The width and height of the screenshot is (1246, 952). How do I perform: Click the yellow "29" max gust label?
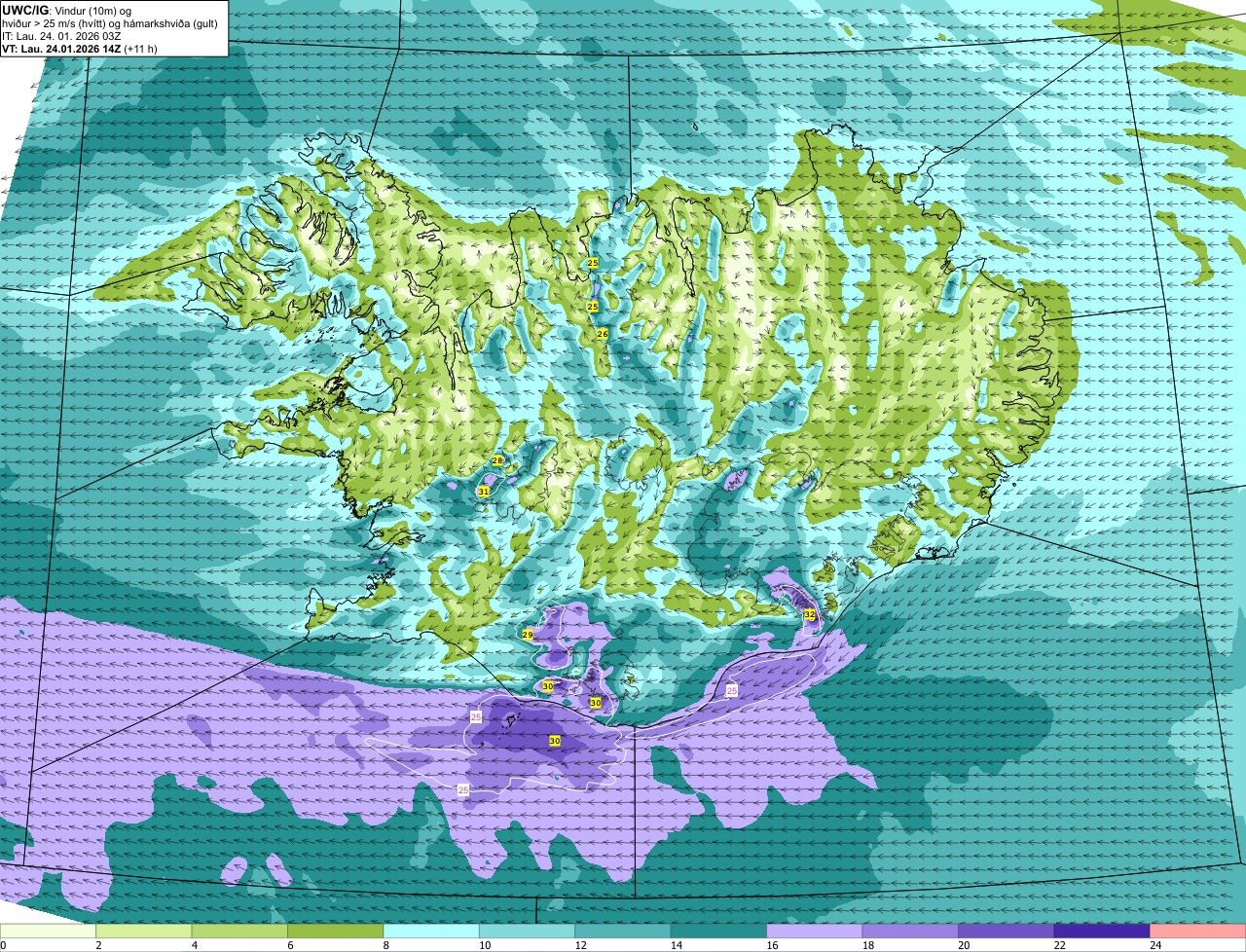click(x=528, y=635)
